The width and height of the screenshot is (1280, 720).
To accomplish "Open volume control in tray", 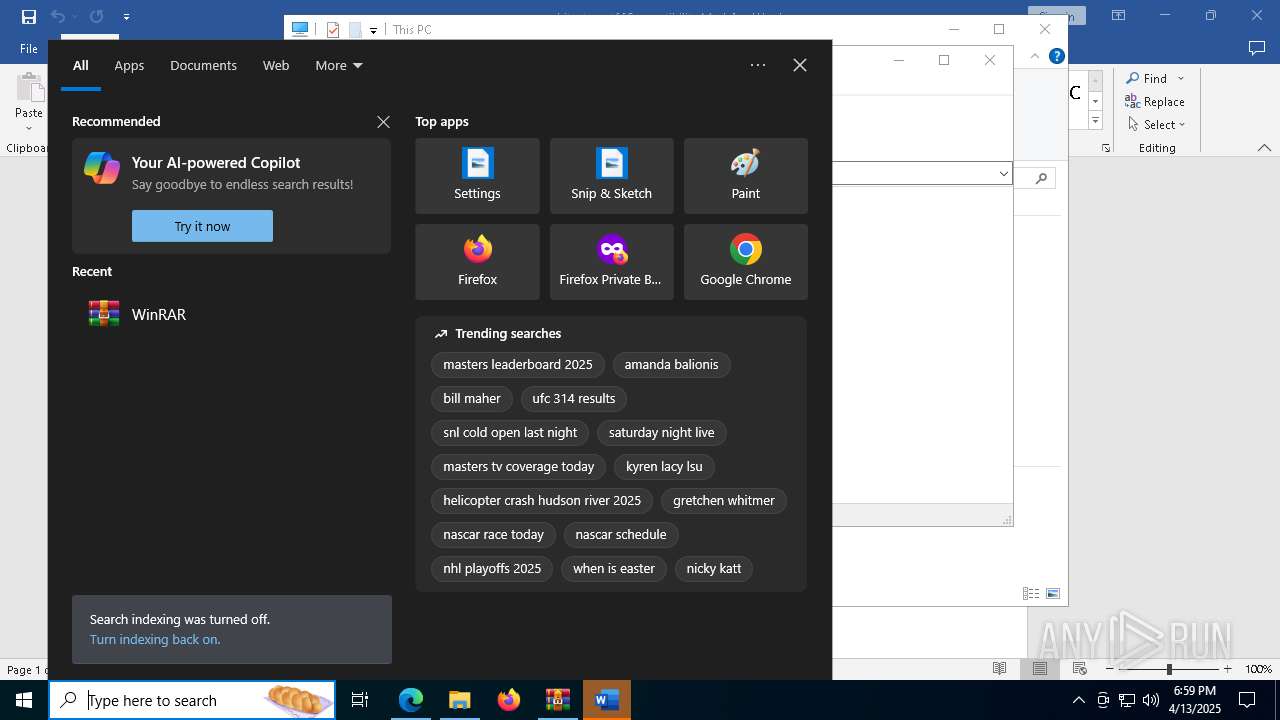I will 1150,700.
